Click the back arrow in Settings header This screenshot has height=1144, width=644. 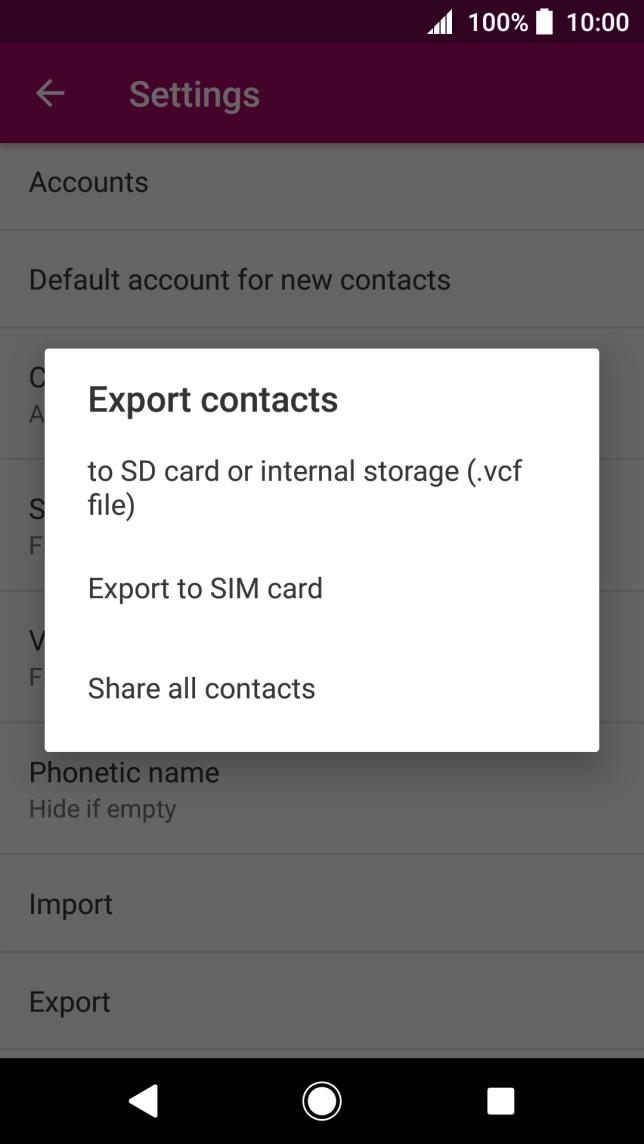pos(49,93)
